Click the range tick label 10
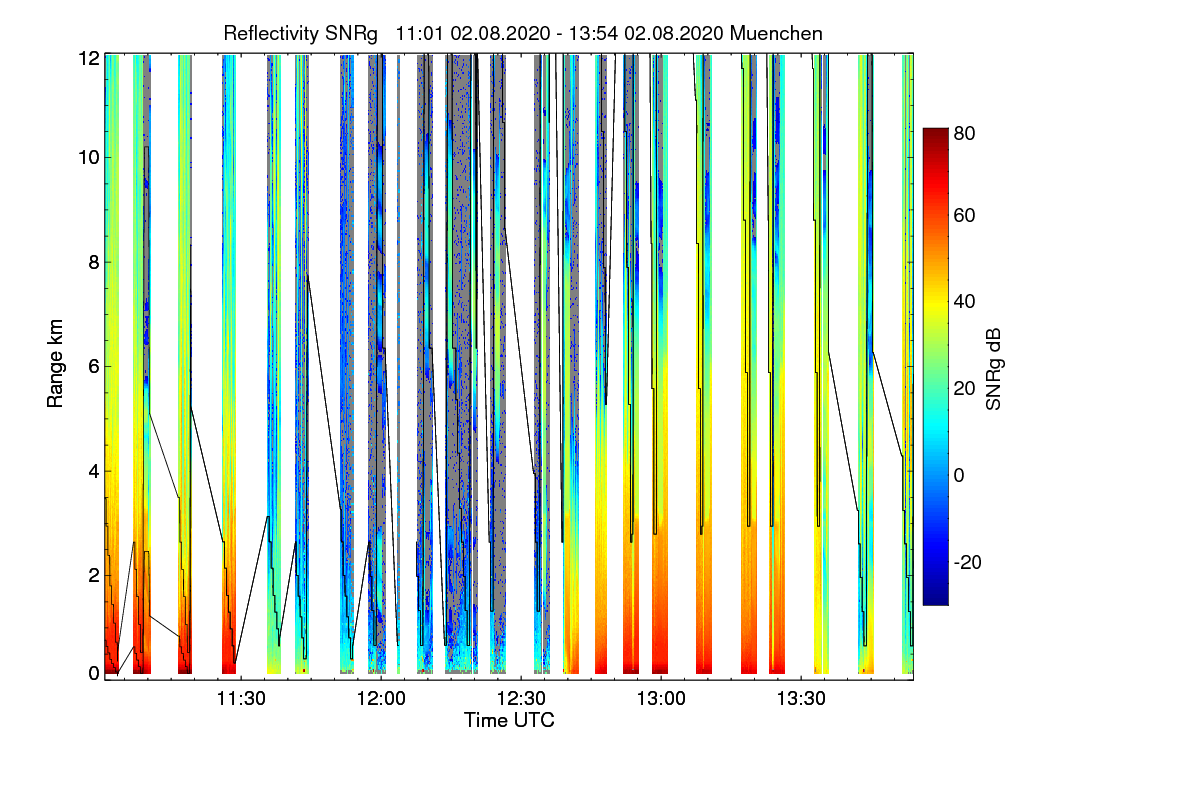 click(x=89, y=157)
